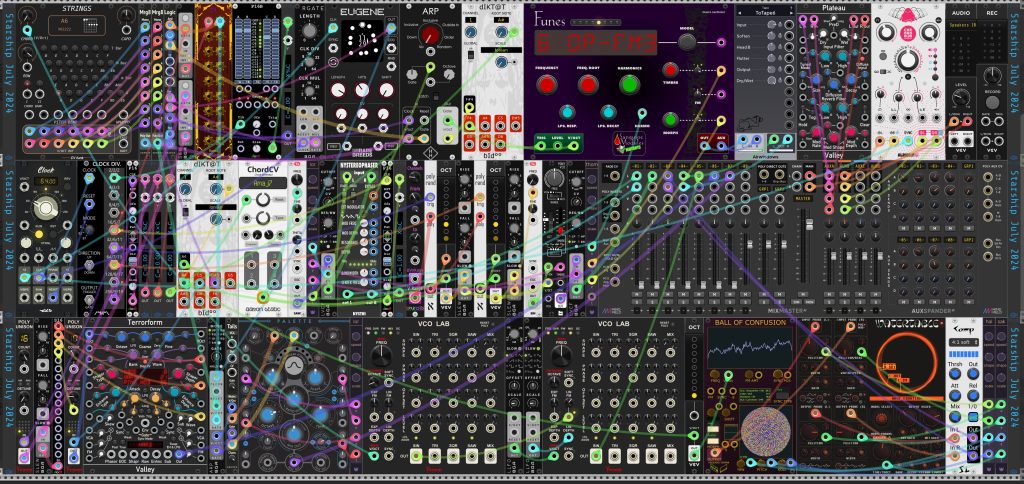The height and width of the screenshot is (484, 1024).
Task: Click the Funes LPG DECAY cyan knob
Action: pyautogui.click(x=608, y=112)
